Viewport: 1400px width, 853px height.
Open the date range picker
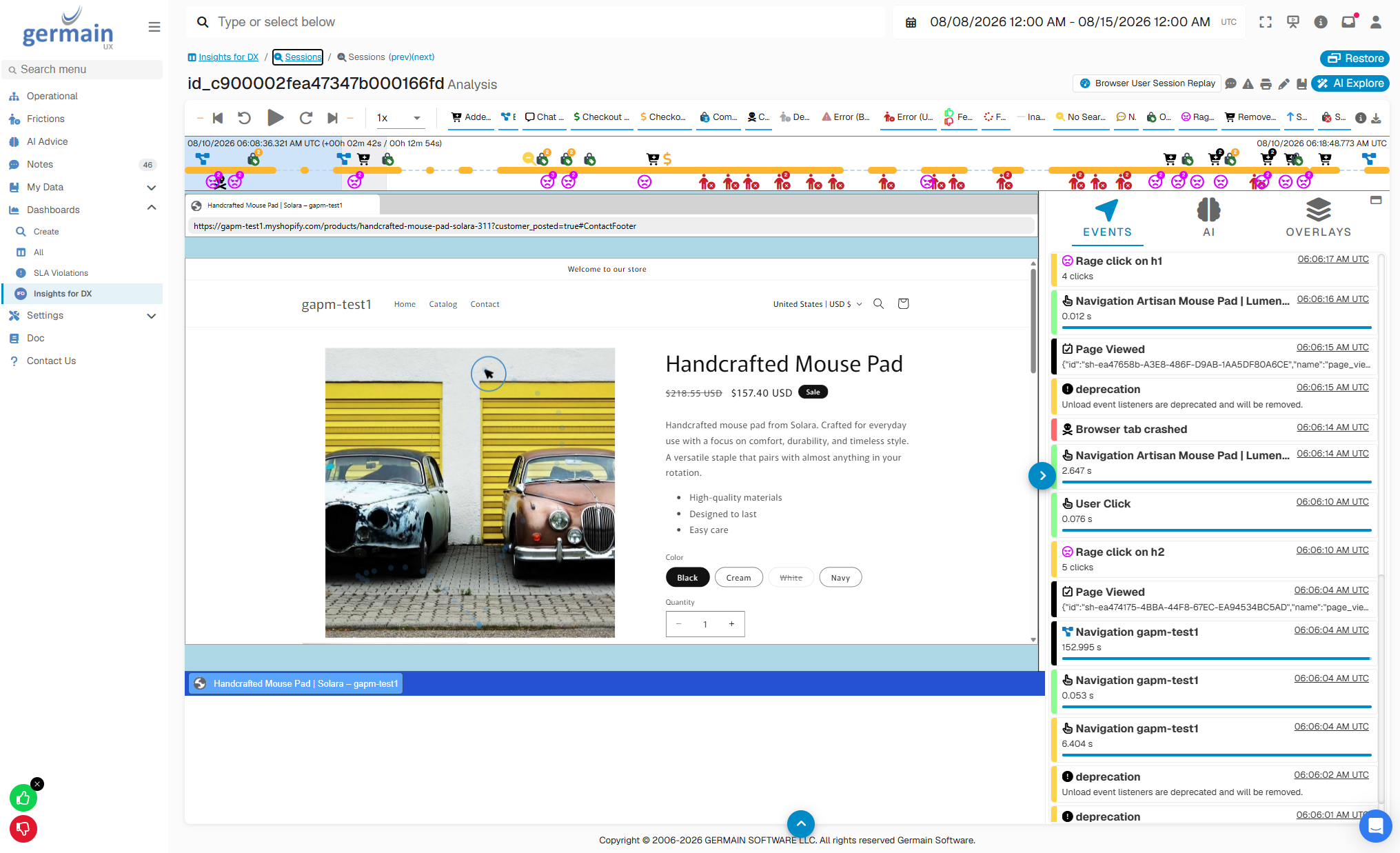pos(1070,22)
